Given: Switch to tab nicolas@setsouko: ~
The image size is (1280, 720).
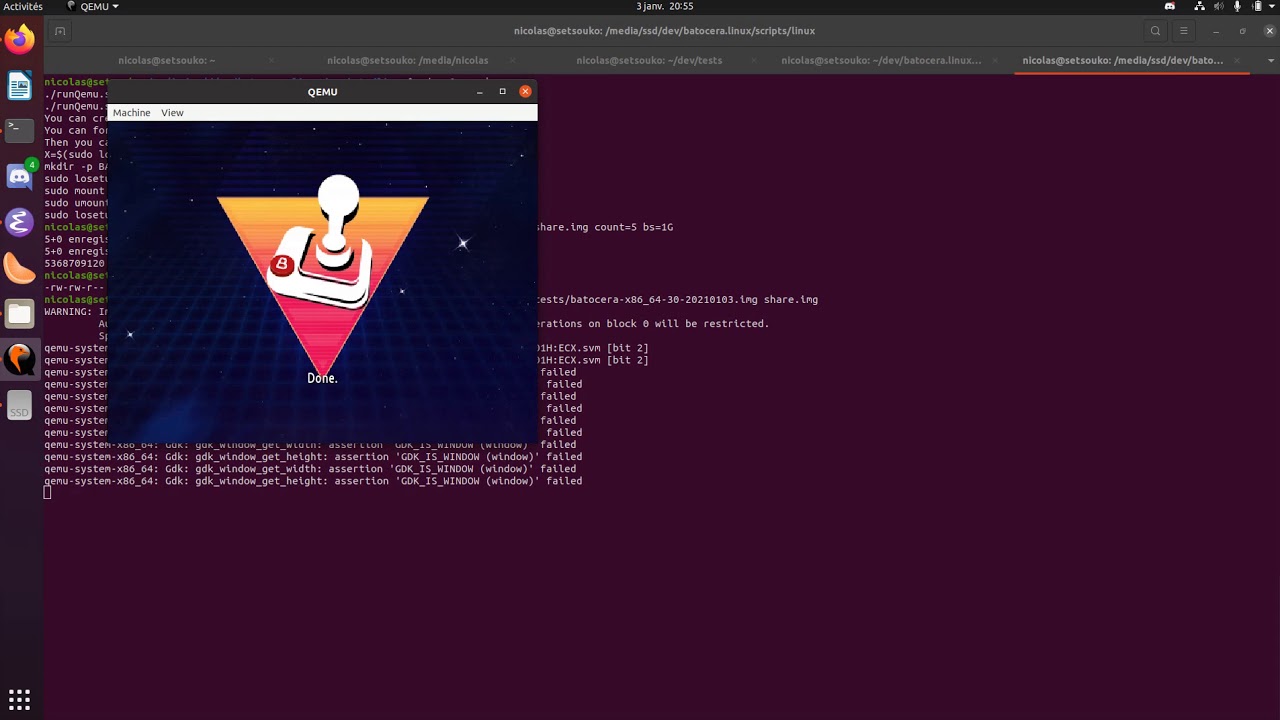Looking at the screenshot, I should pyautogui.click(x=167, y=60).
